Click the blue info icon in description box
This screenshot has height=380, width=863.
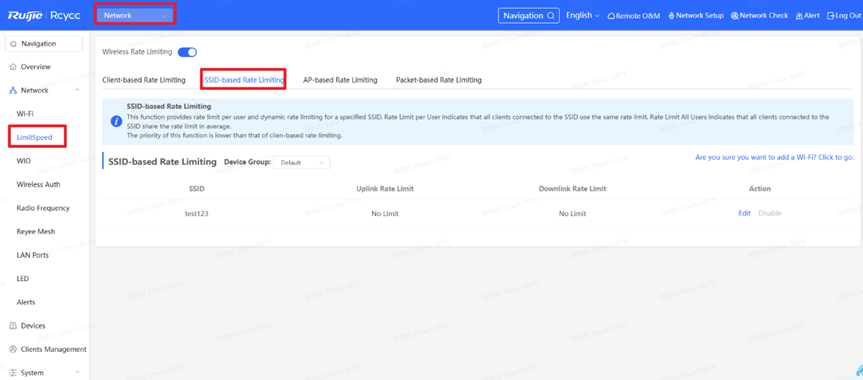point(116,121)
